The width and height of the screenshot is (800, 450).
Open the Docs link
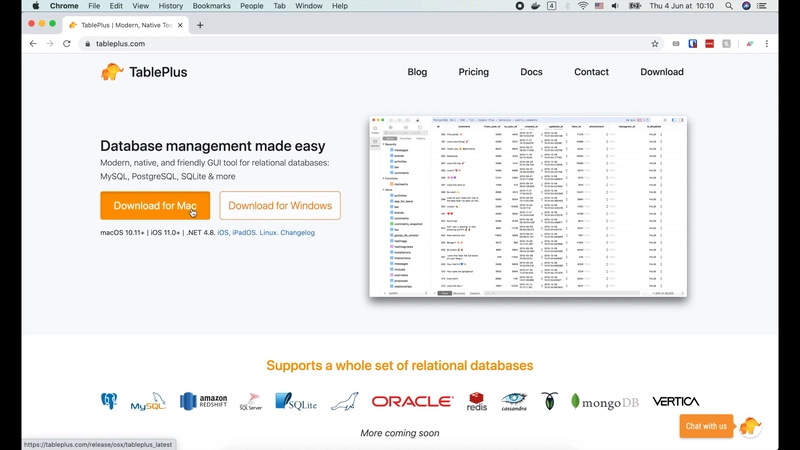[531, 72]
